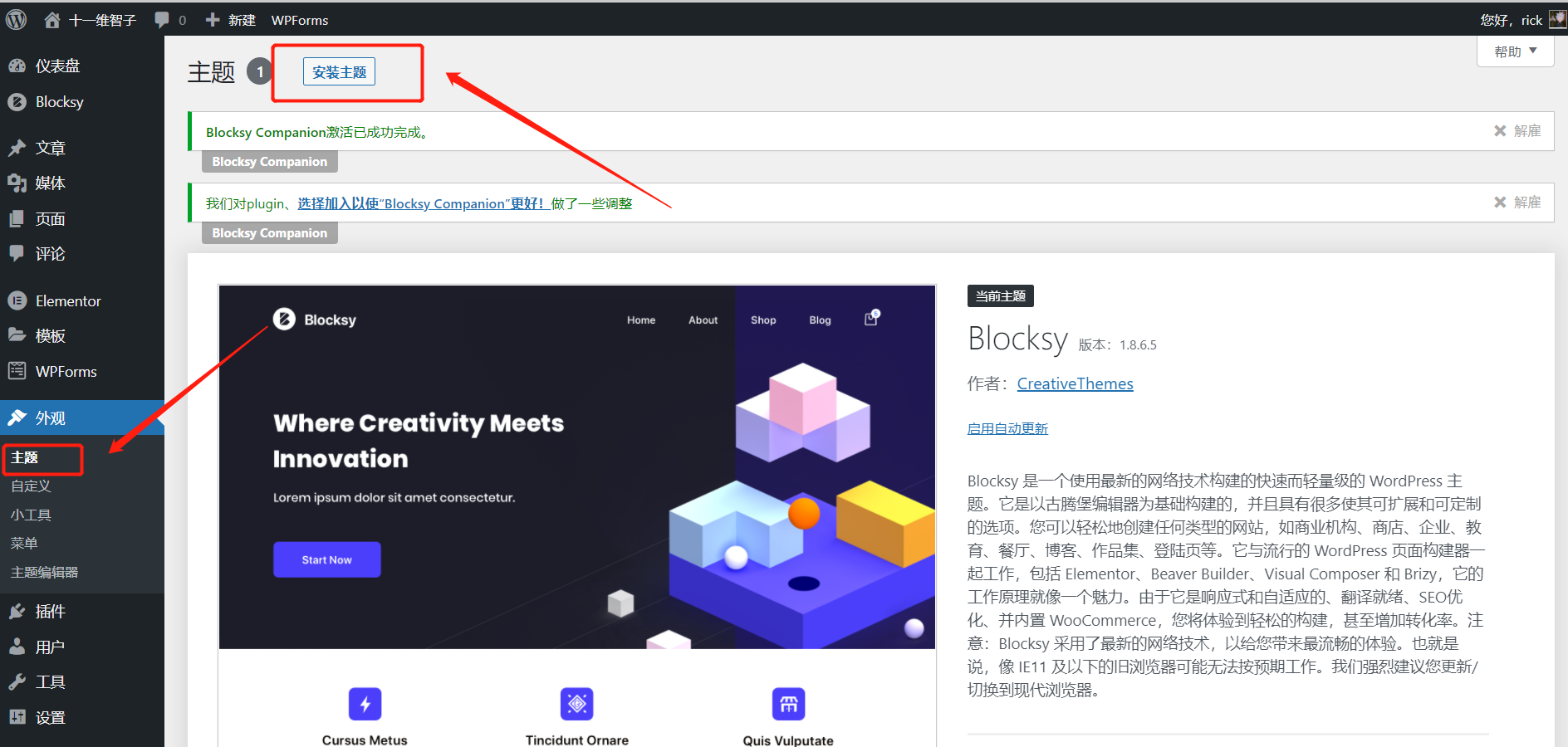The height and width of the screenshot is (747, 1568).
Task: Click the Blocksy logo in preview
Action: (x=315, y=320)
